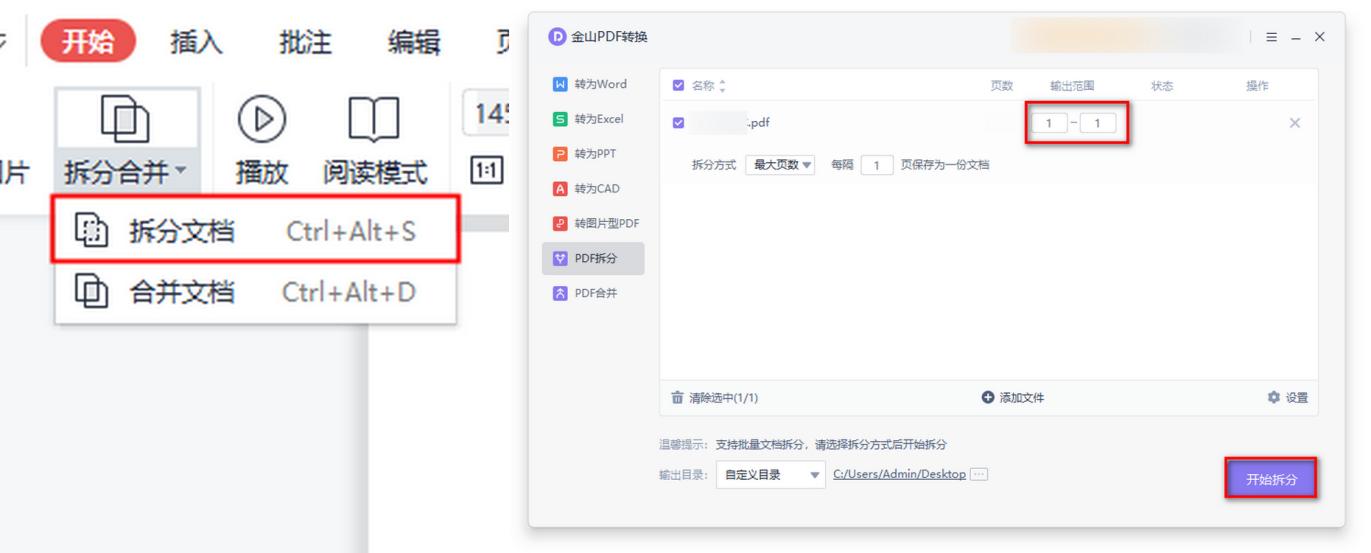
Task: Select Convert to Excel (转为Excel) in sidebar
Action: (x=595, y=119)
